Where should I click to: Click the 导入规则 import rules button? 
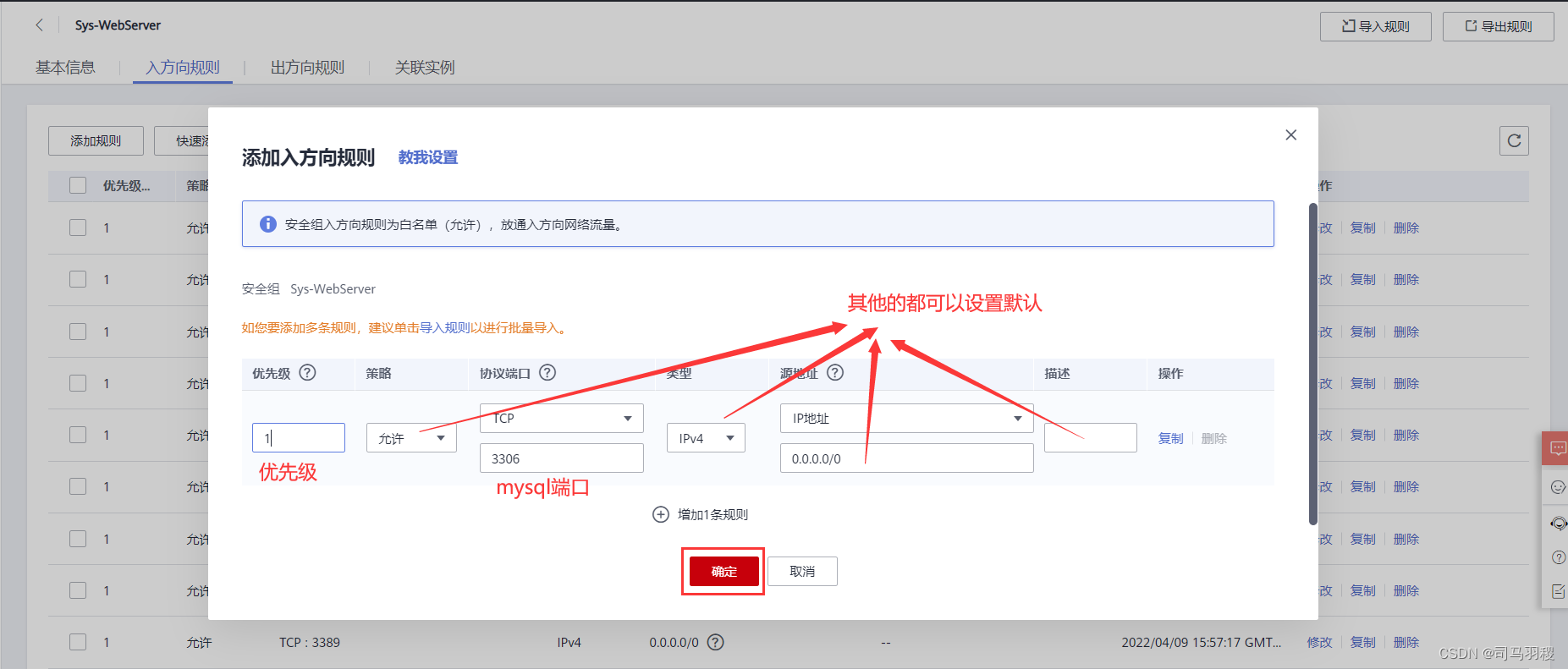pyautogui.click(x=1375, y=26)
